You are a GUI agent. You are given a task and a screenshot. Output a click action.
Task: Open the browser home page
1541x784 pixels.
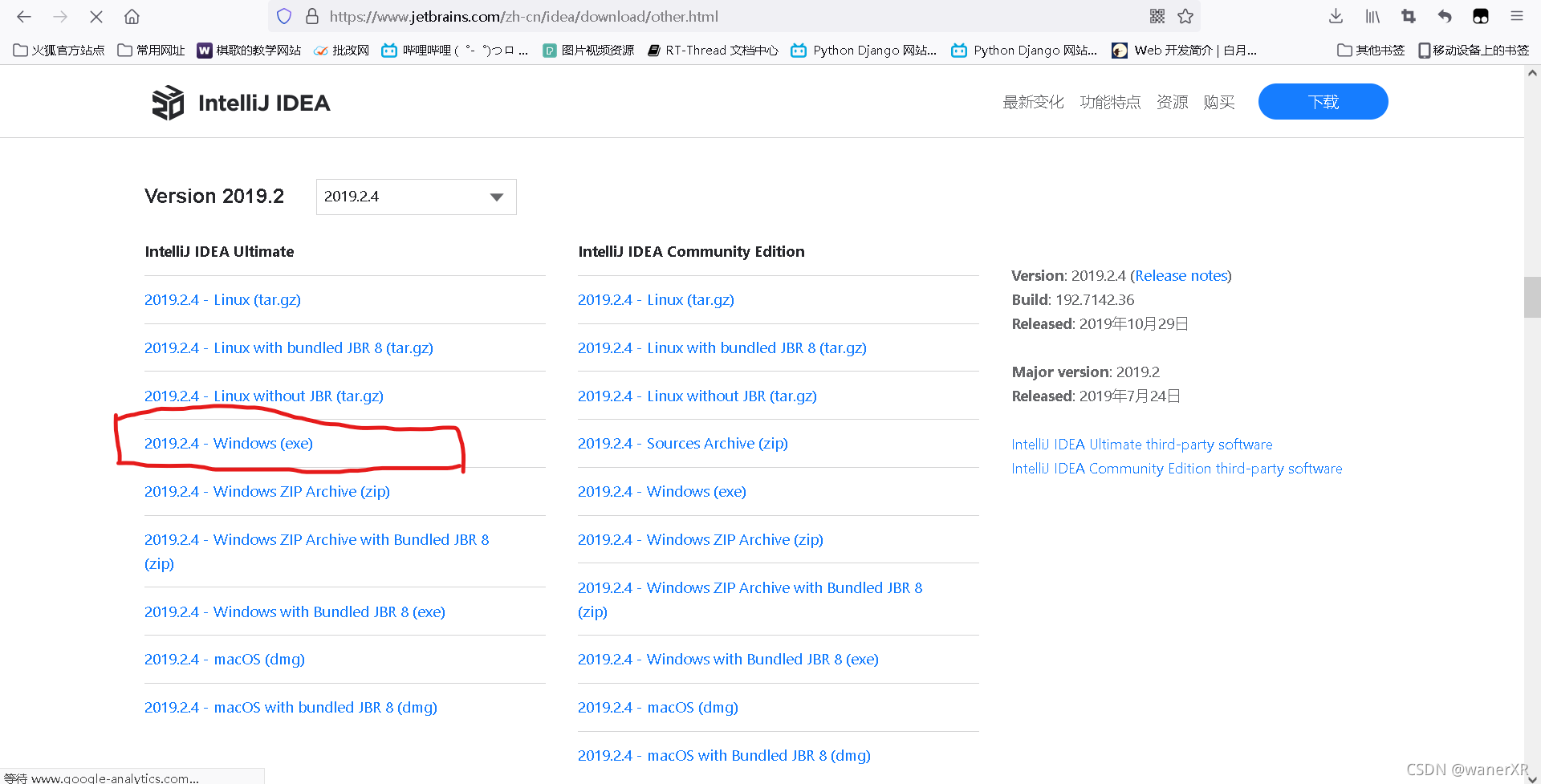pyautogui.click(x=132, y=16)
